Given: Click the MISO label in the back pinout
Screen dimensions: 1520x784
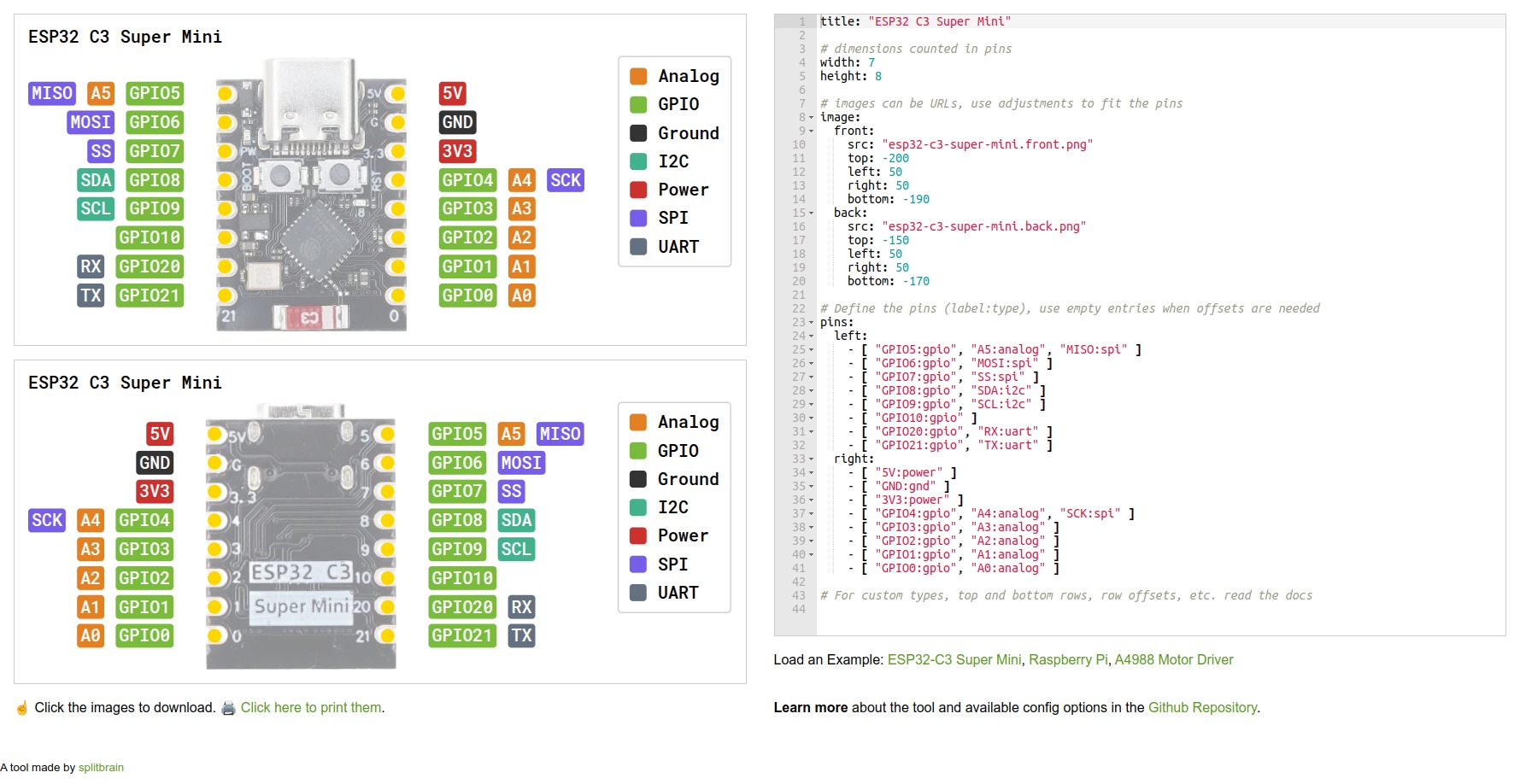Looking at the screenshot, I should point(560,434).
